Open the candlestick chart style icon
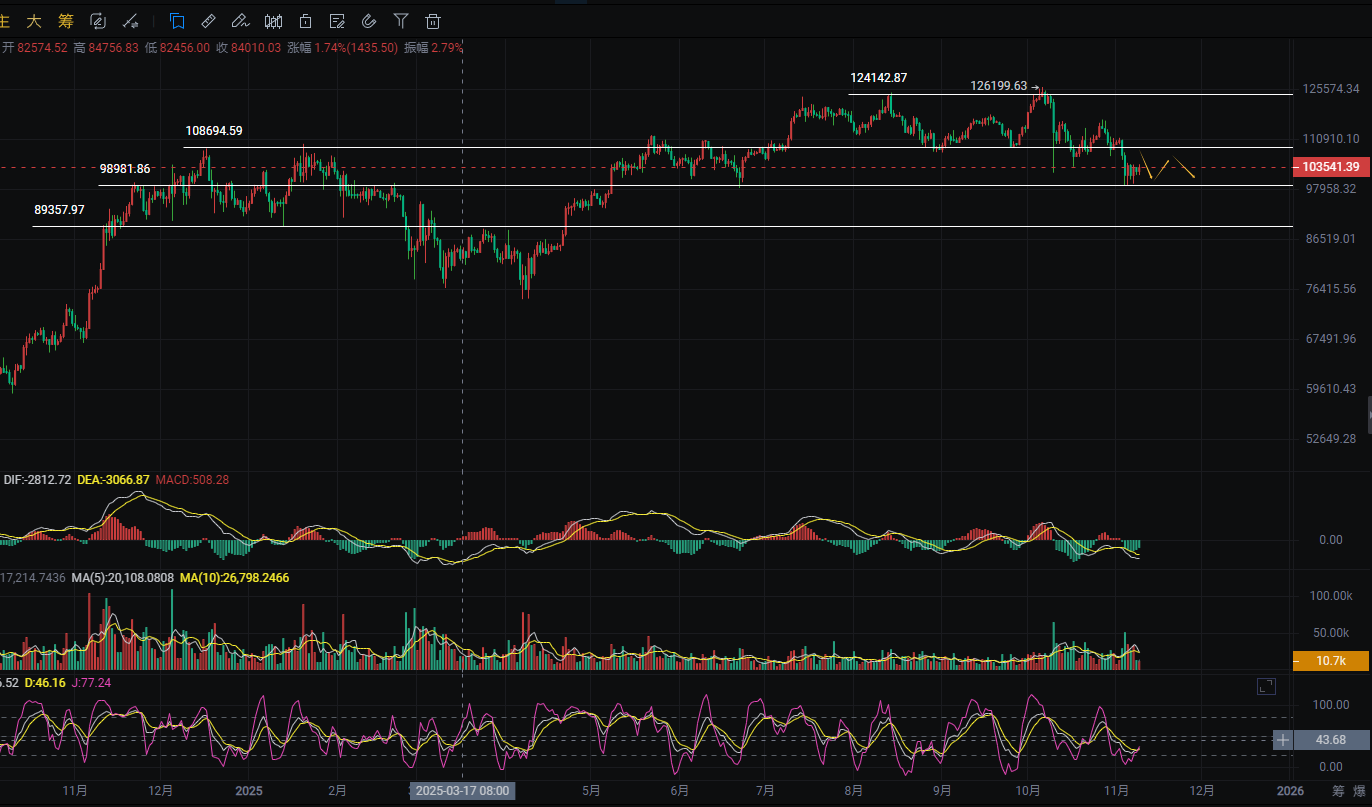1372x807 pixels. (273, 20)
